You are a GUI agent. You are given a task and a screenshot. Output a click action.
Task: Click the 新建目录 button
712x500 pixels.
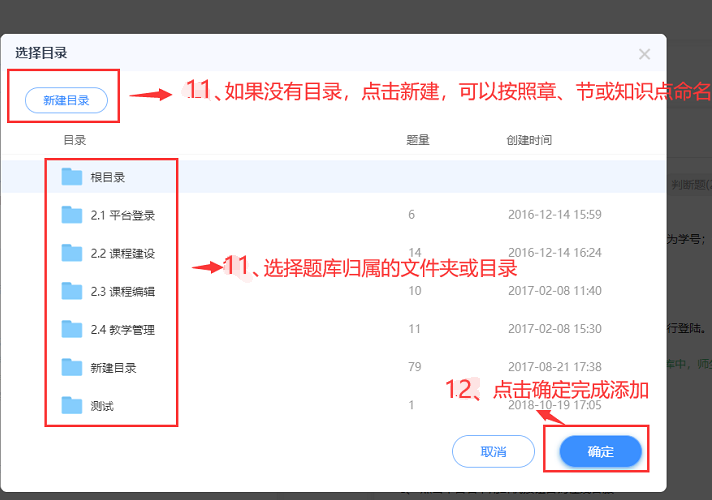point(66,100)
